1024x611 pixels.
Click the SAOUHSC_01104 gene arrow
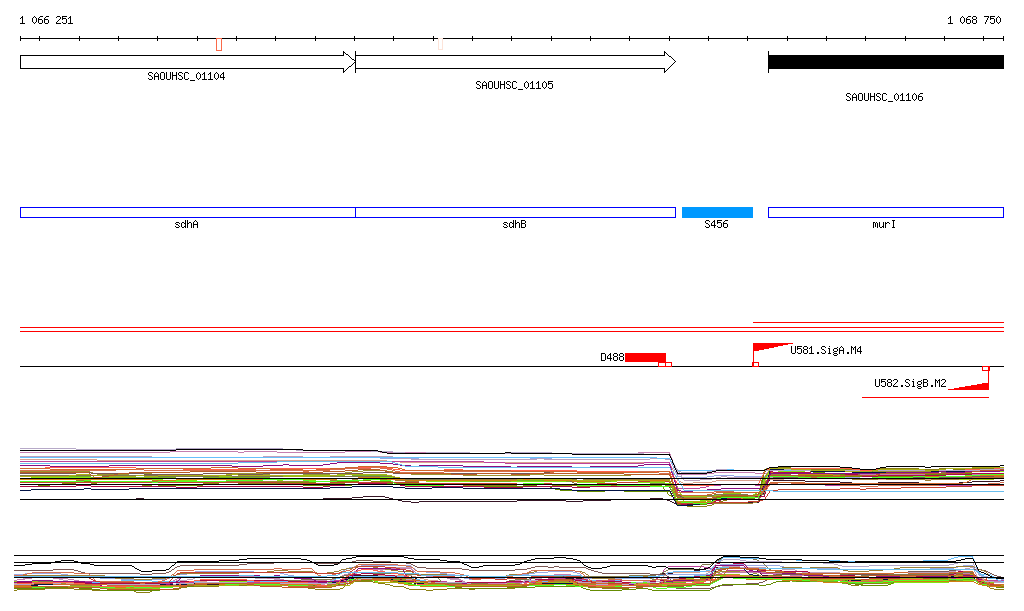coord(186,62)
